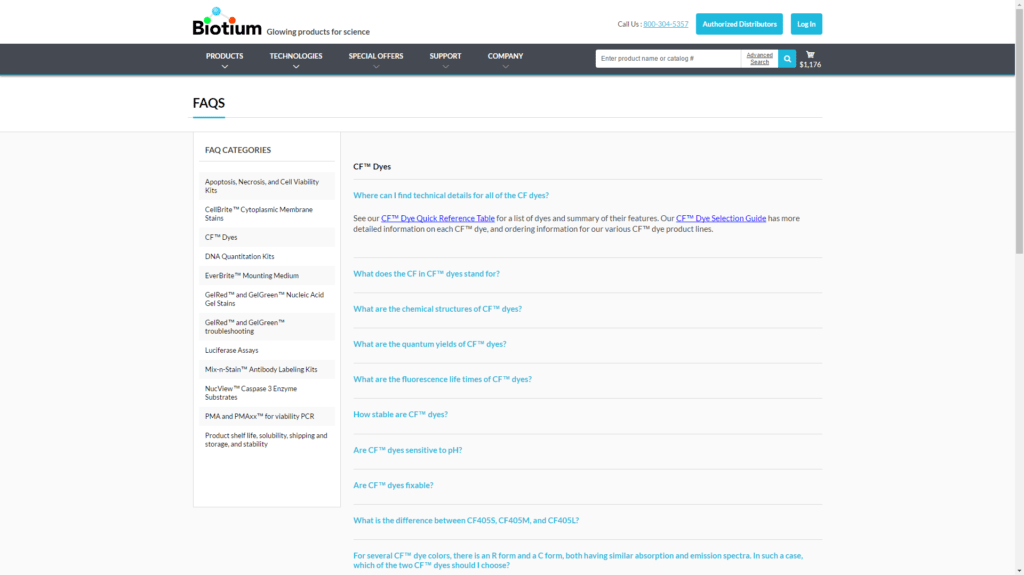Expand the Support menu chevron
The image size is (1024, 575).
445,67
